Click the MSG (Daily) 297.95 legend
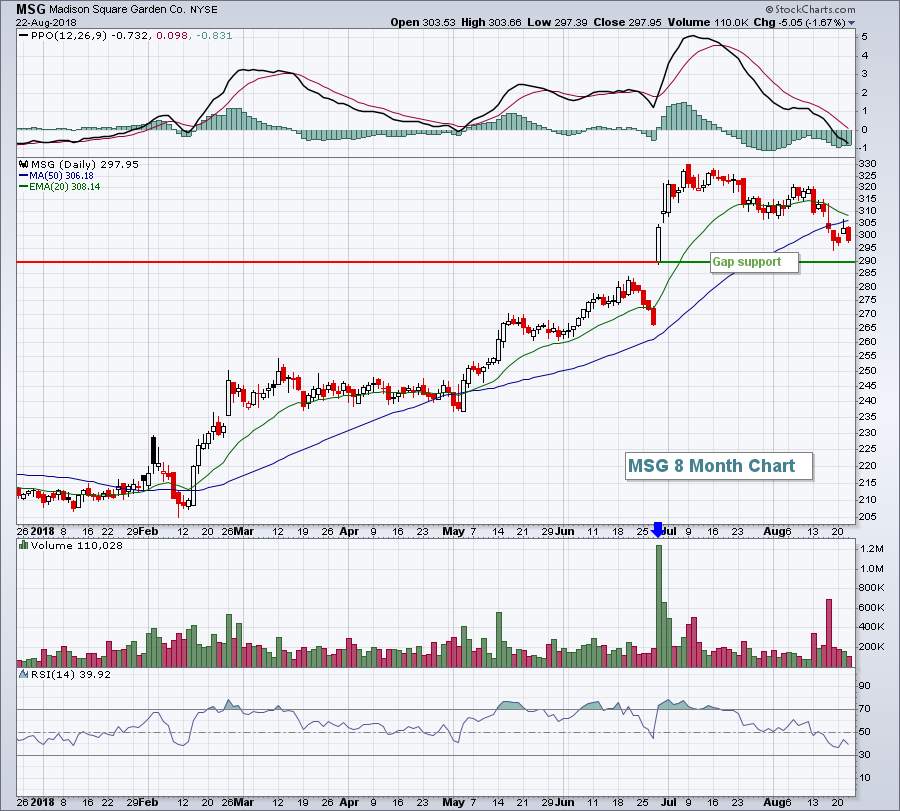 (x=85, y=164)
